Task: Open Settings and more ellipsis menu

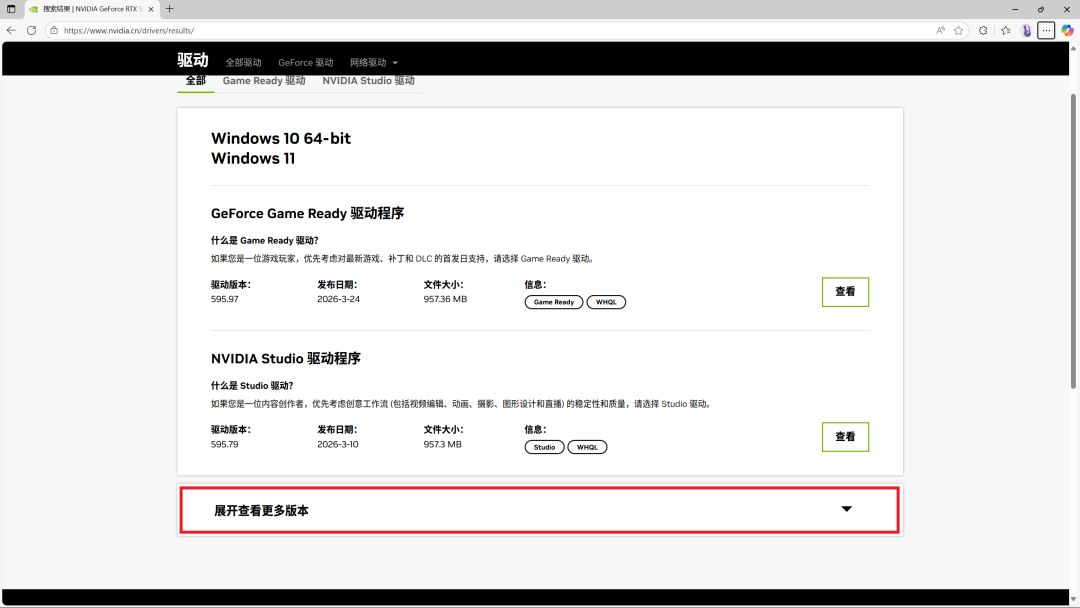Action: click(x=1046, y=30)
